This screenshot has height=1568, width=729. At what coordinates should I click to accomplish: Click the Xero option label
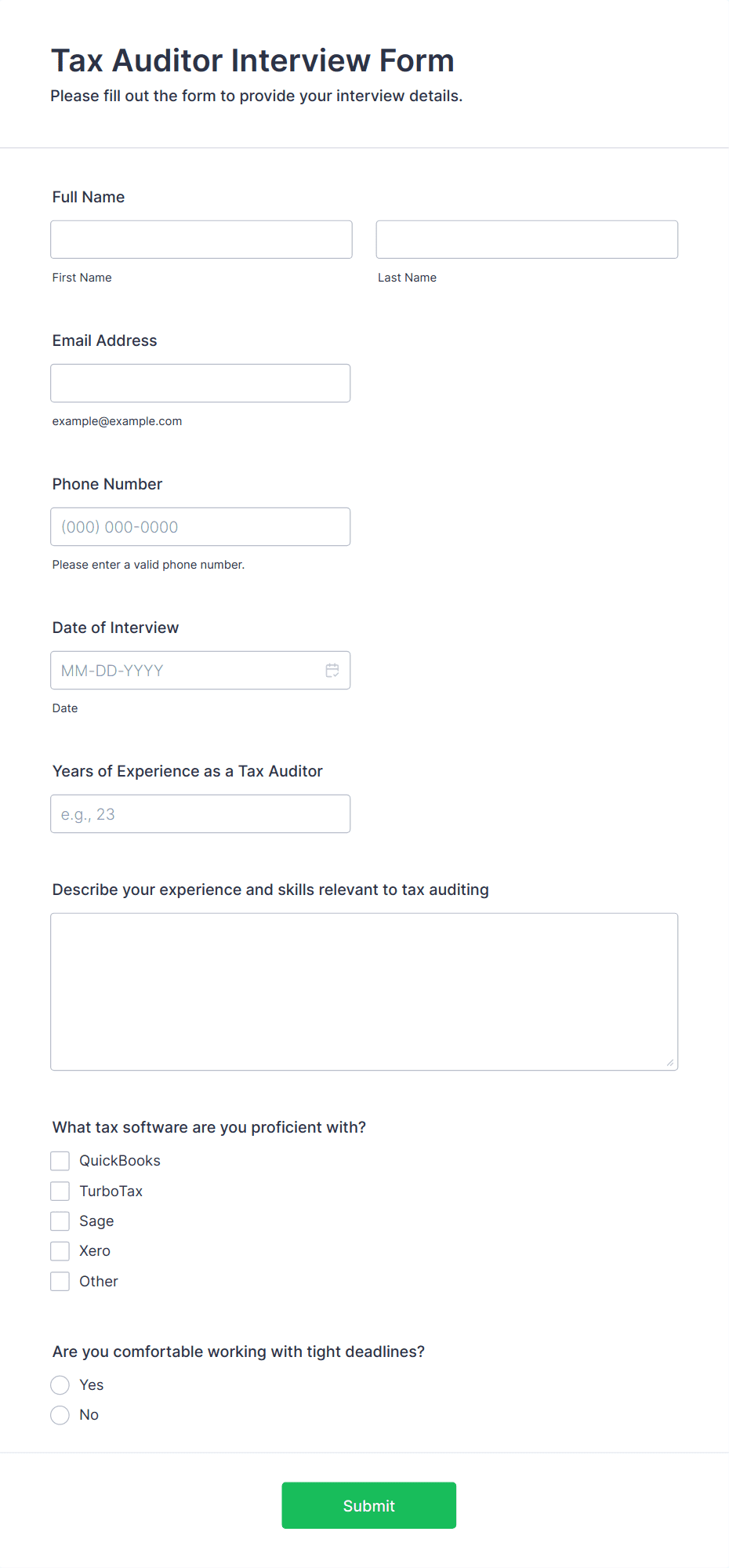click(x=95, y=1251)
